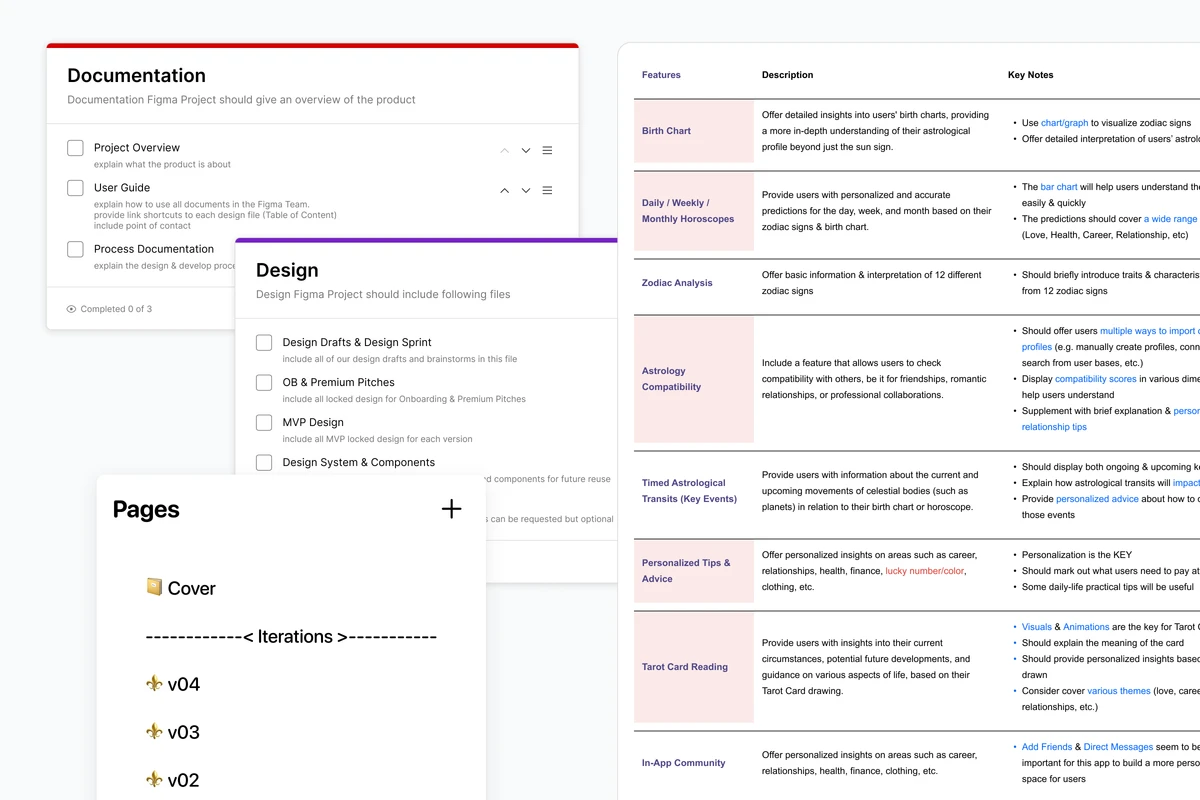Click the up chevron beside User Guide
Screen dimensions: 1200x800
(x=504, y=190)
